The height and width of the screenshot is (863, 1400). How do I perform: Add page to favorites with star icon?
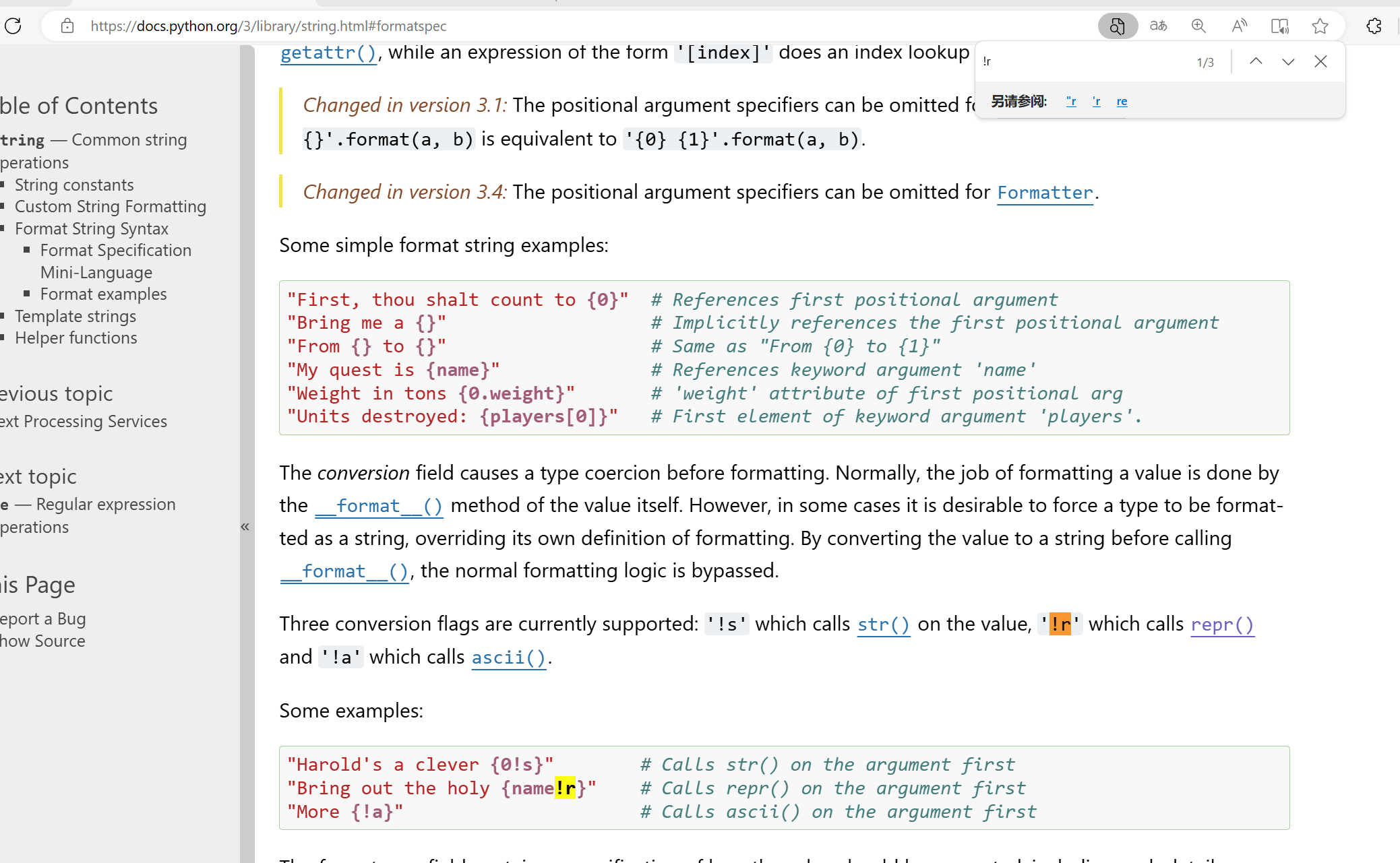point(1320,26)
